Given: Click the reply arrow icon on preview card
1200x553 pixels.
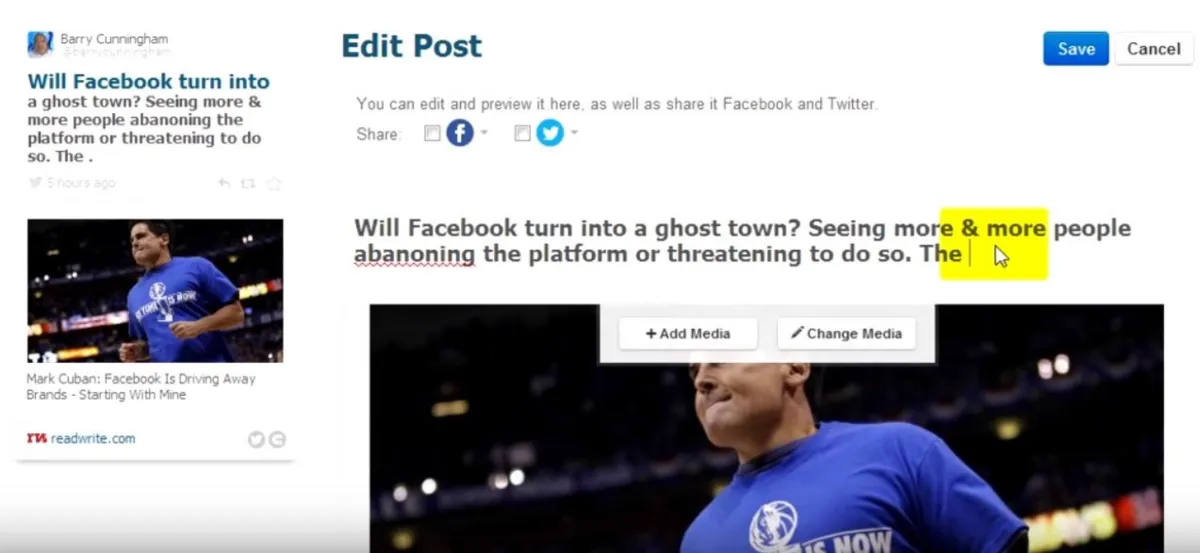Looking at the screenshot, I should pos(224,184).
